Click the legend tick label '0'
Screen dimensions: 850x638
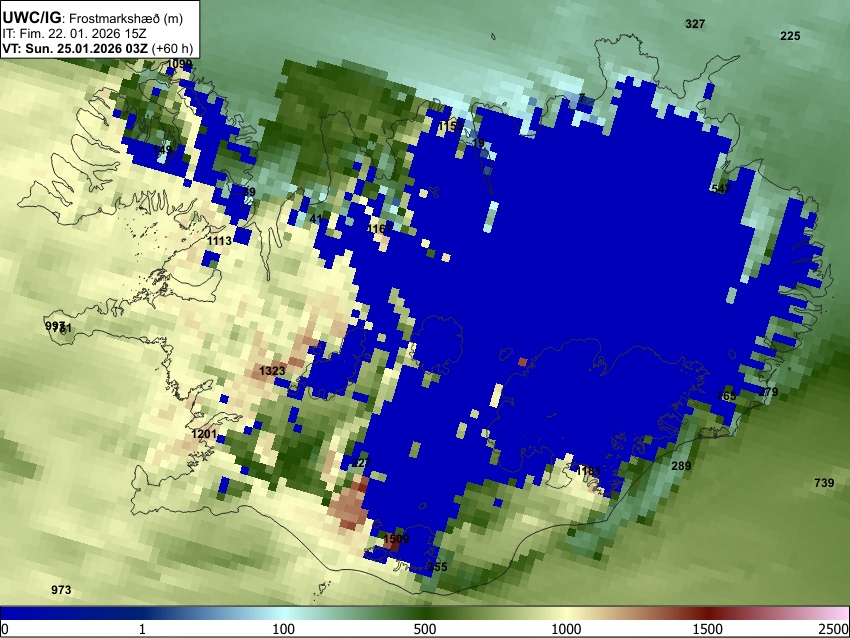5,629
